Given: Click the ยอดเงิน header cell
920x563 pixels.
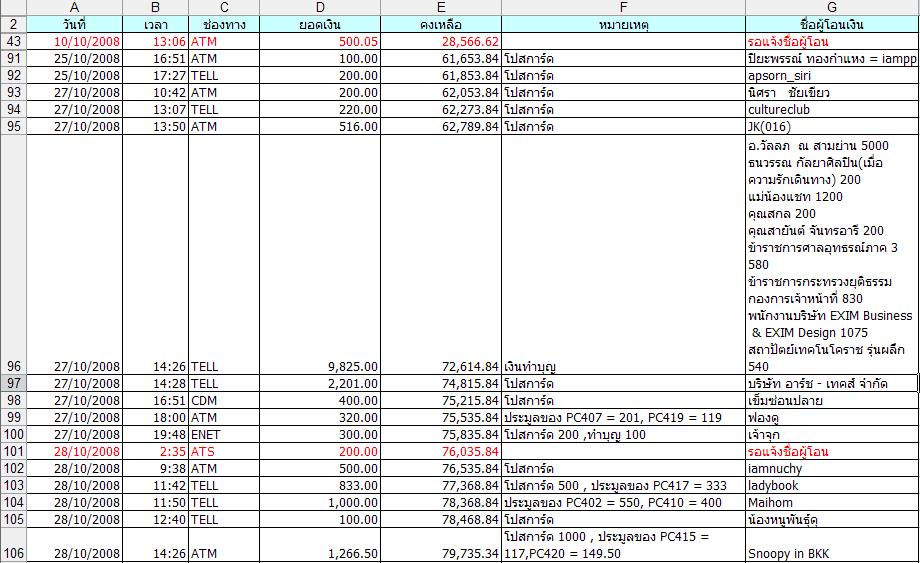Looking at the screenshot, I should coord(320,25).
